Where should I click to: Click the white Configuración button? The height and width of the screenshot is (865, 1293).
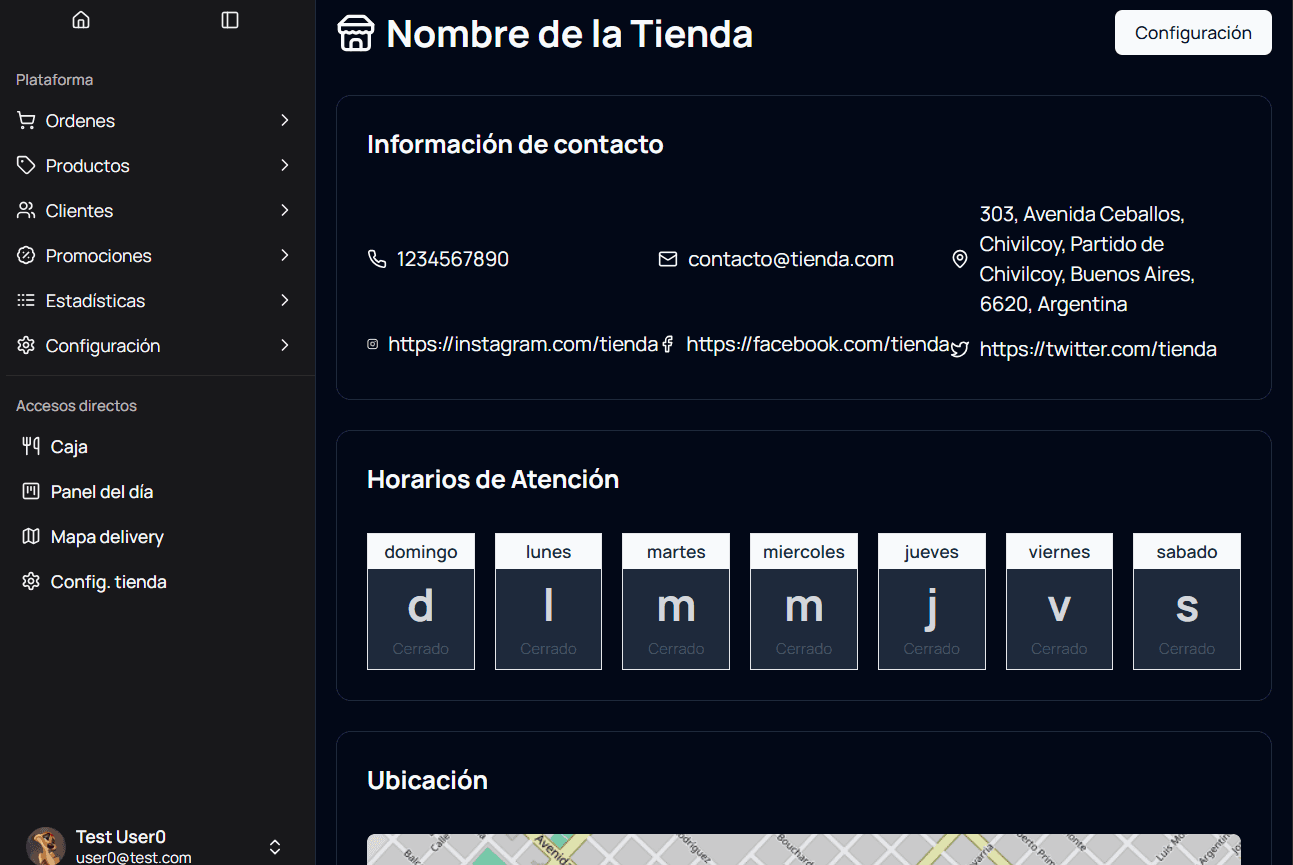click(x=1193, y=33)
